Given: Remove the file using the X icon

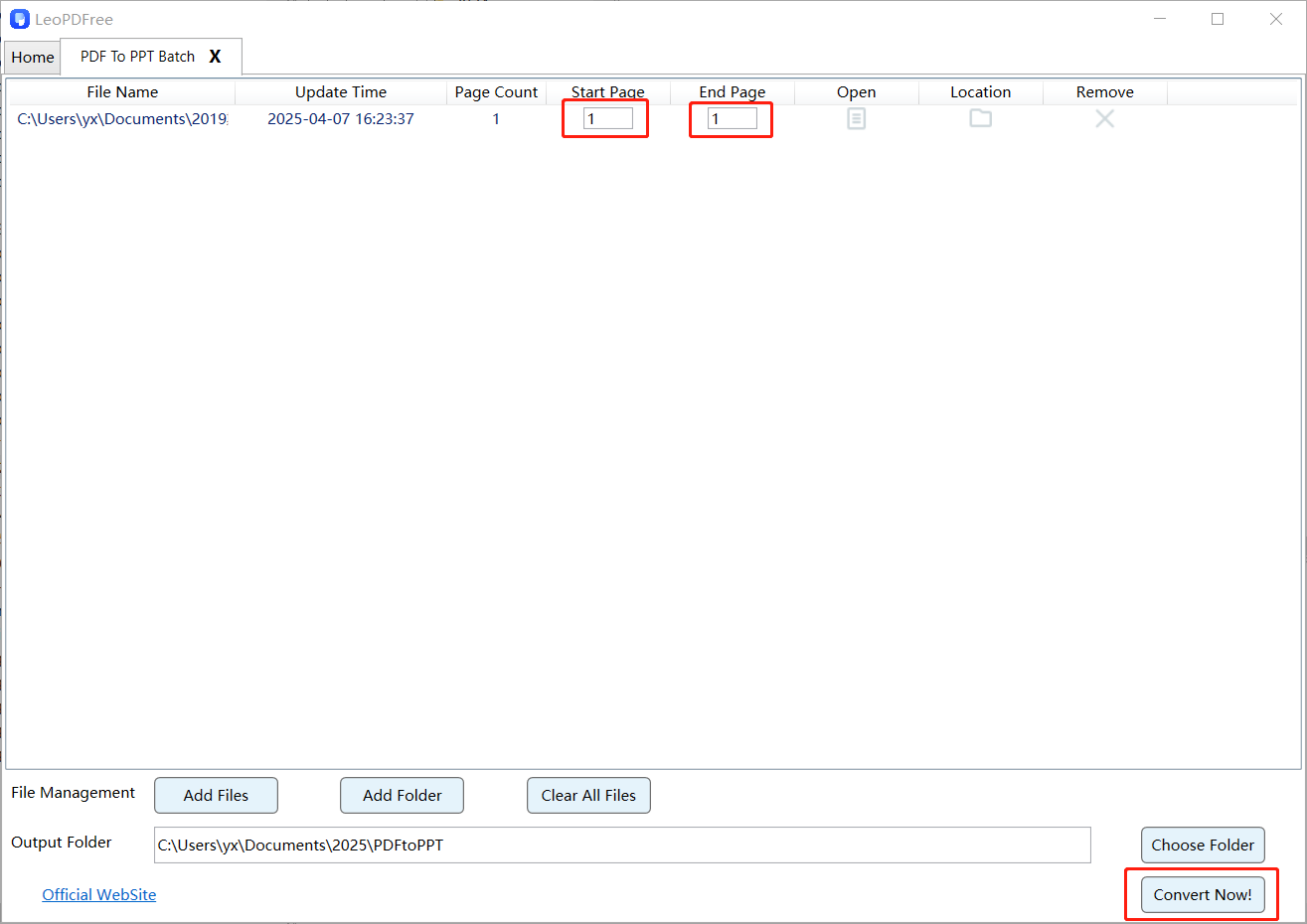Looking at the screenshot, I should (1104, 118).
